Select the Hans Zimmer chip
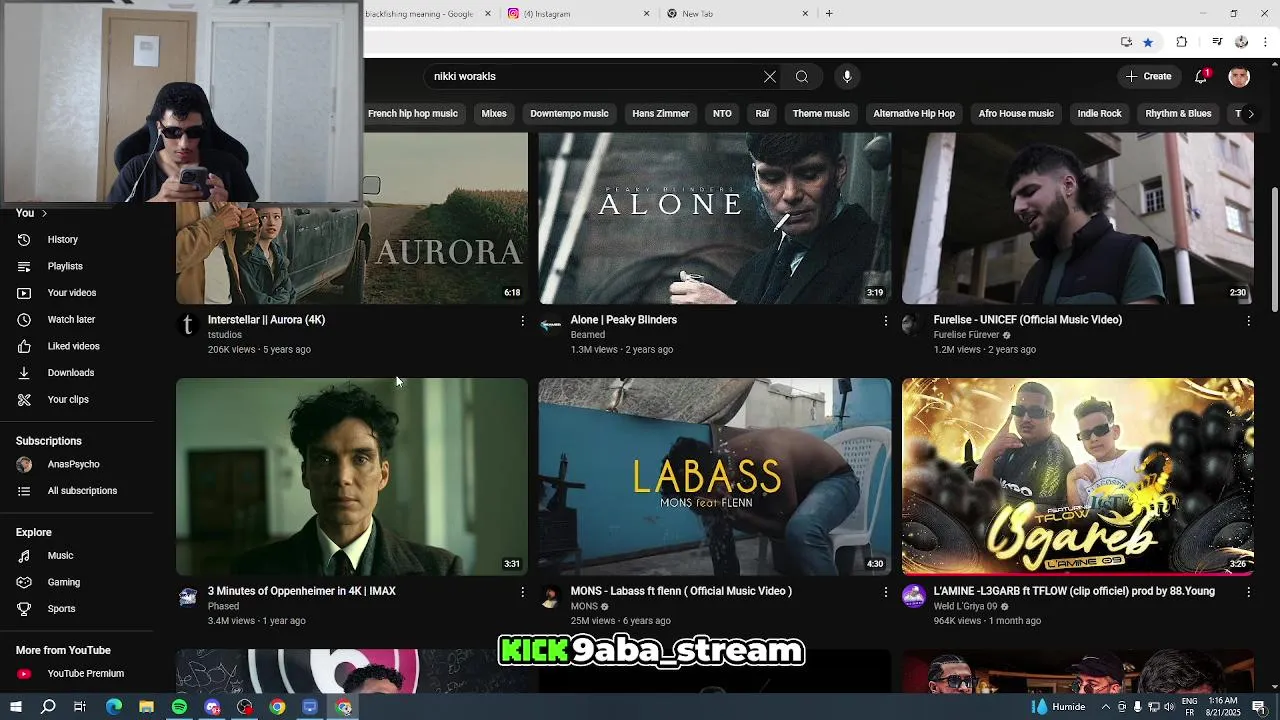1280x720 pixels. click(661, 114)
